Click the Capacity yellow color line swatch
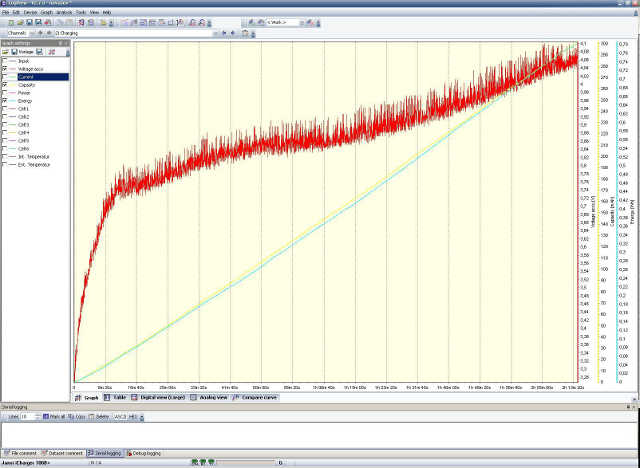 coord(12,85)
